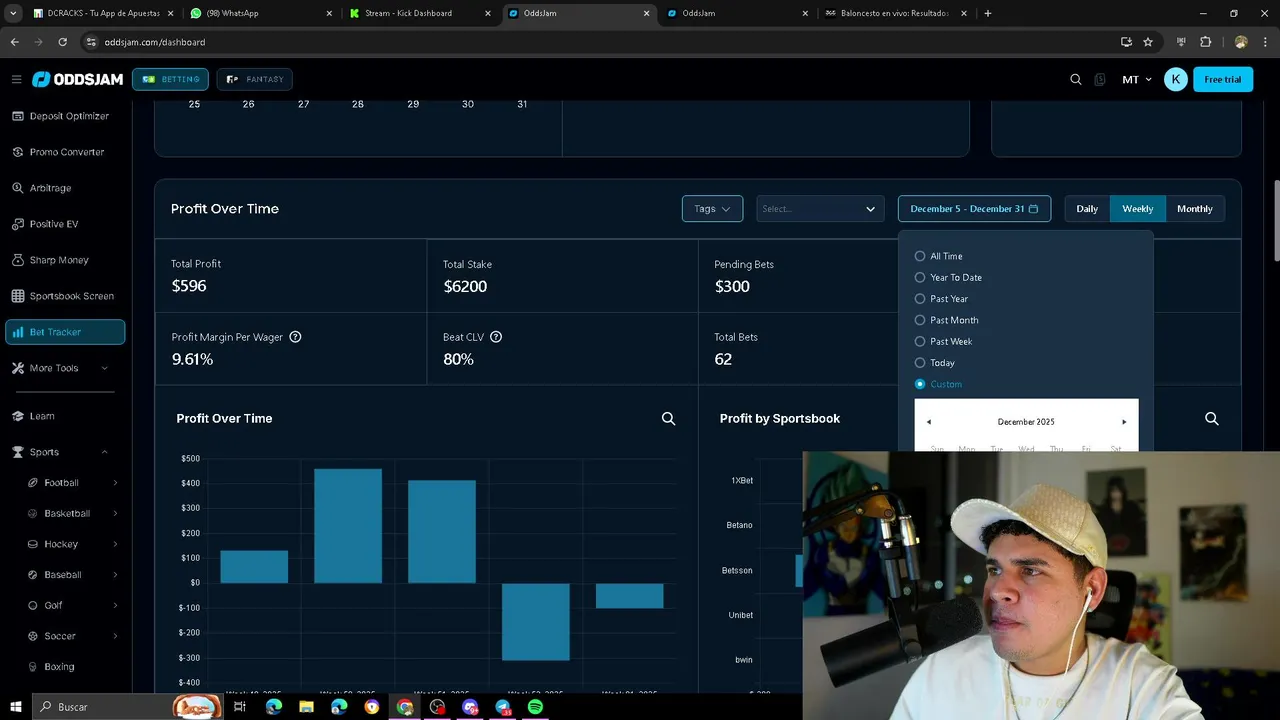
Task: Select Year To Date range
Action: (x=948, y=277)
